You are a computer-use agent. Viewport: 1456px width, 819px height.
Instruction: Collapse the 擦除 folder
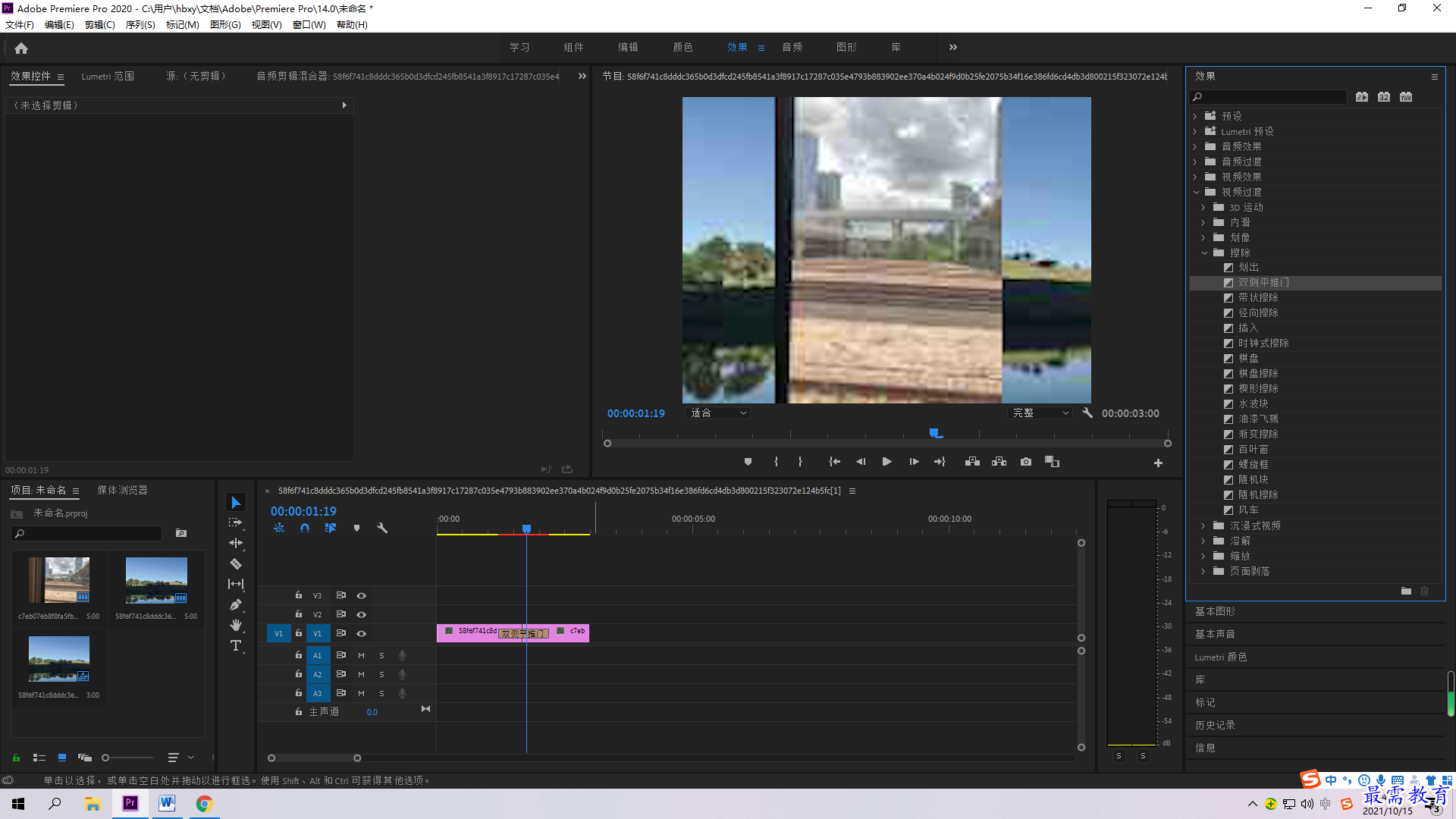point(1204,253)
